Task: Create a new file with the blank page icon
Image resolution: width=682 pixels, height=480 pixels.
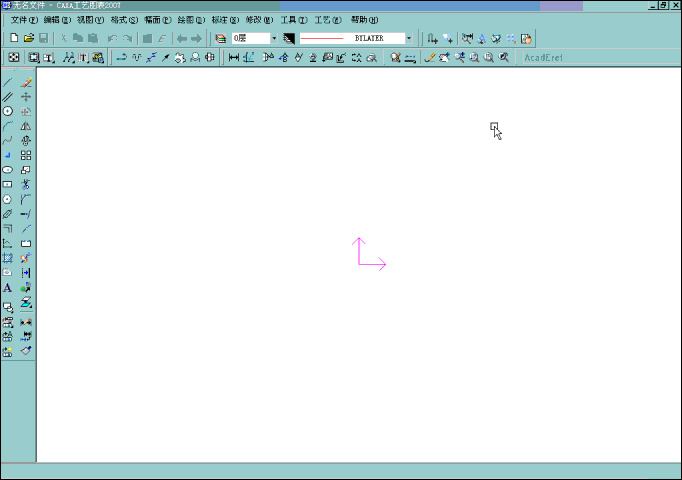Action: 14,38
